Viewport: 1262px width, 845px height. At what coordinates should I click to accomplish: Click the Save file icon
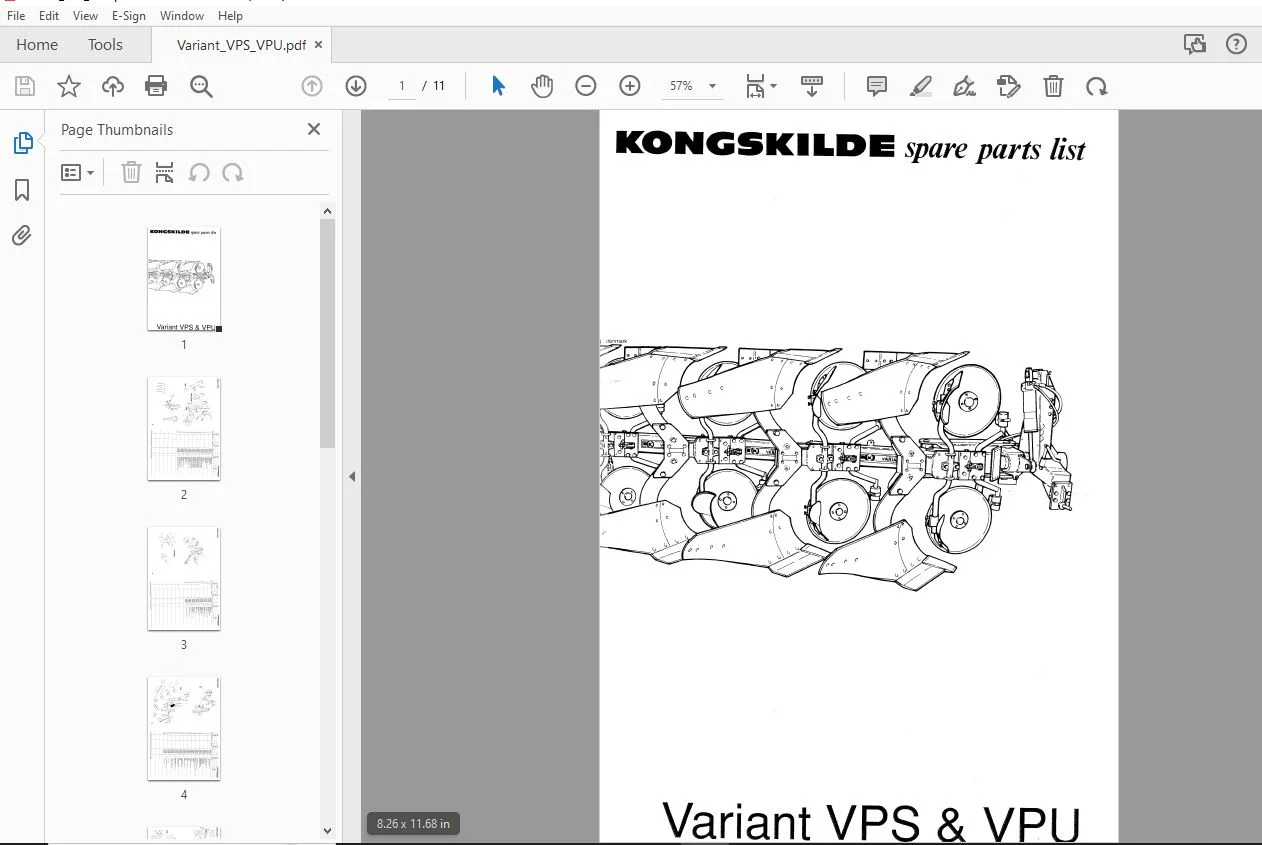click(25, 86)
